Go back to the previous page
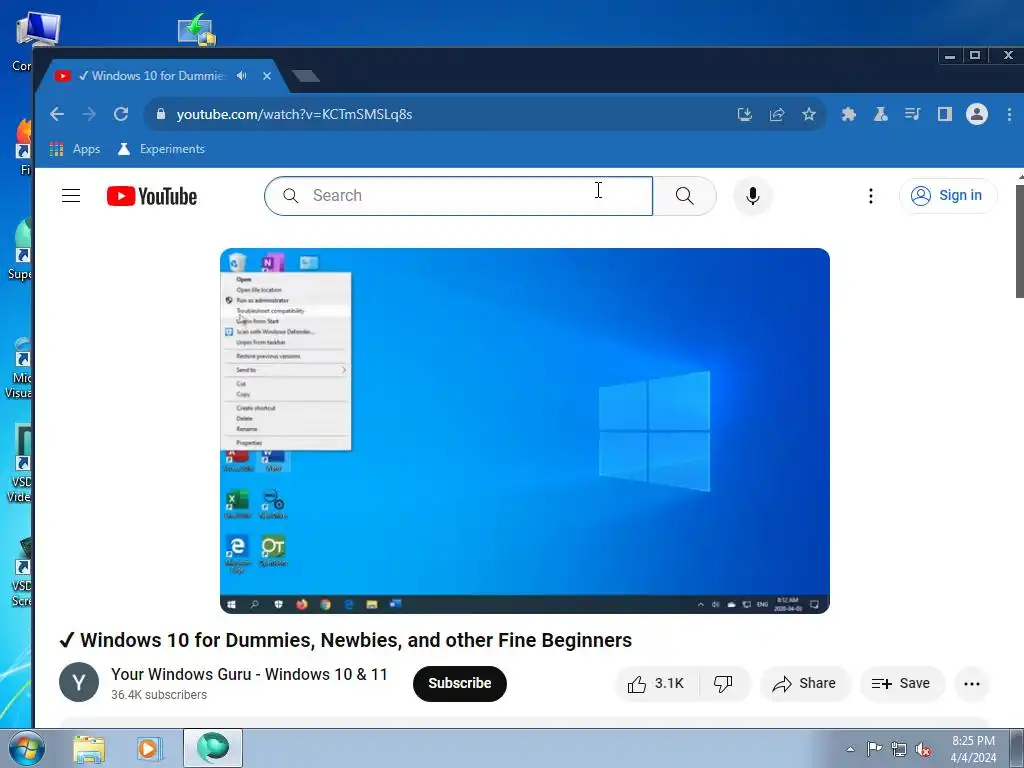Viewport: 1024px width, 768px height. click(57, 114)
